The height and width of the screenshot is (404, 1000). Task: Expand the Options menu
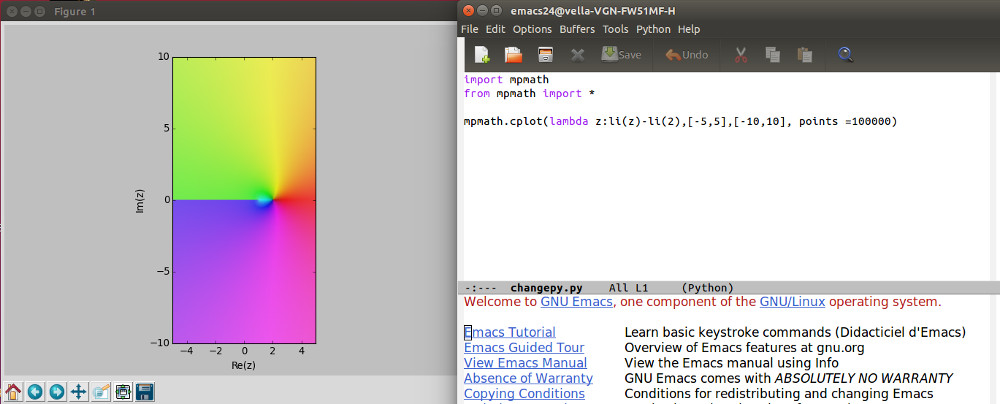pos(532,30)
